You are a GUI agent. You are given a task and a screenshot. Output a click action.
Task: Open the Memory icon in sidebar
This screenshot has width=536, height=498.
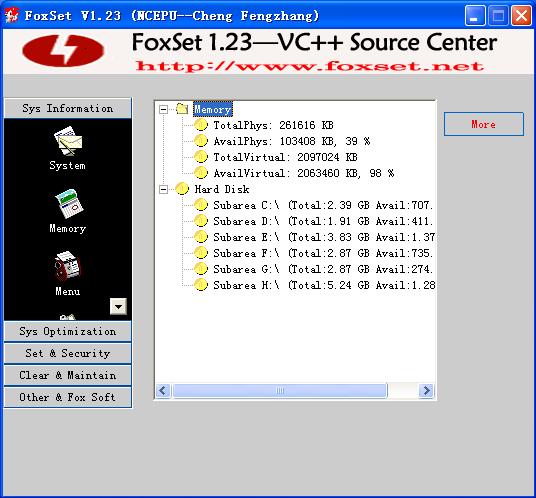69,203
